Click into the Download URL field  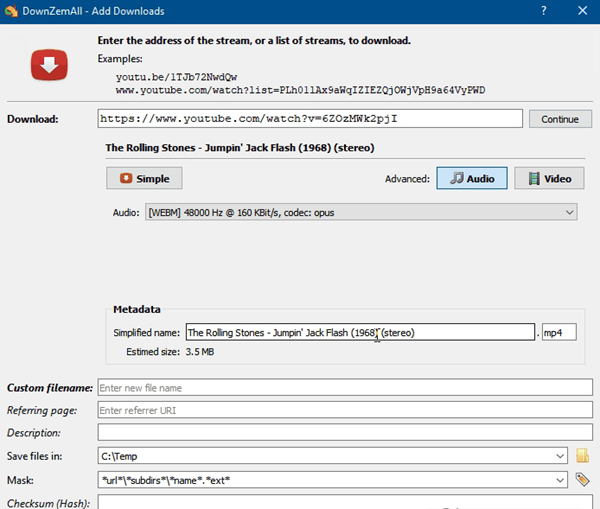pyautogui.click(x=310, y=119)
